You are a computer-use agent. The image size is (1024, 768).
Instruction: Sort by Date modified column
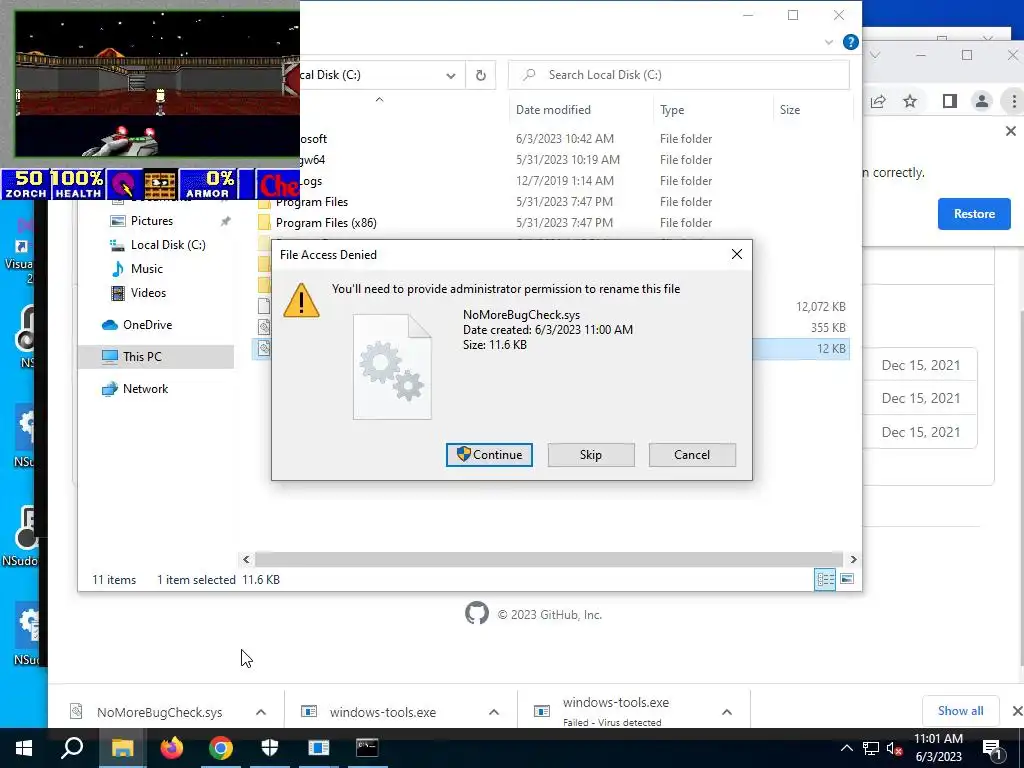[553, 110]
